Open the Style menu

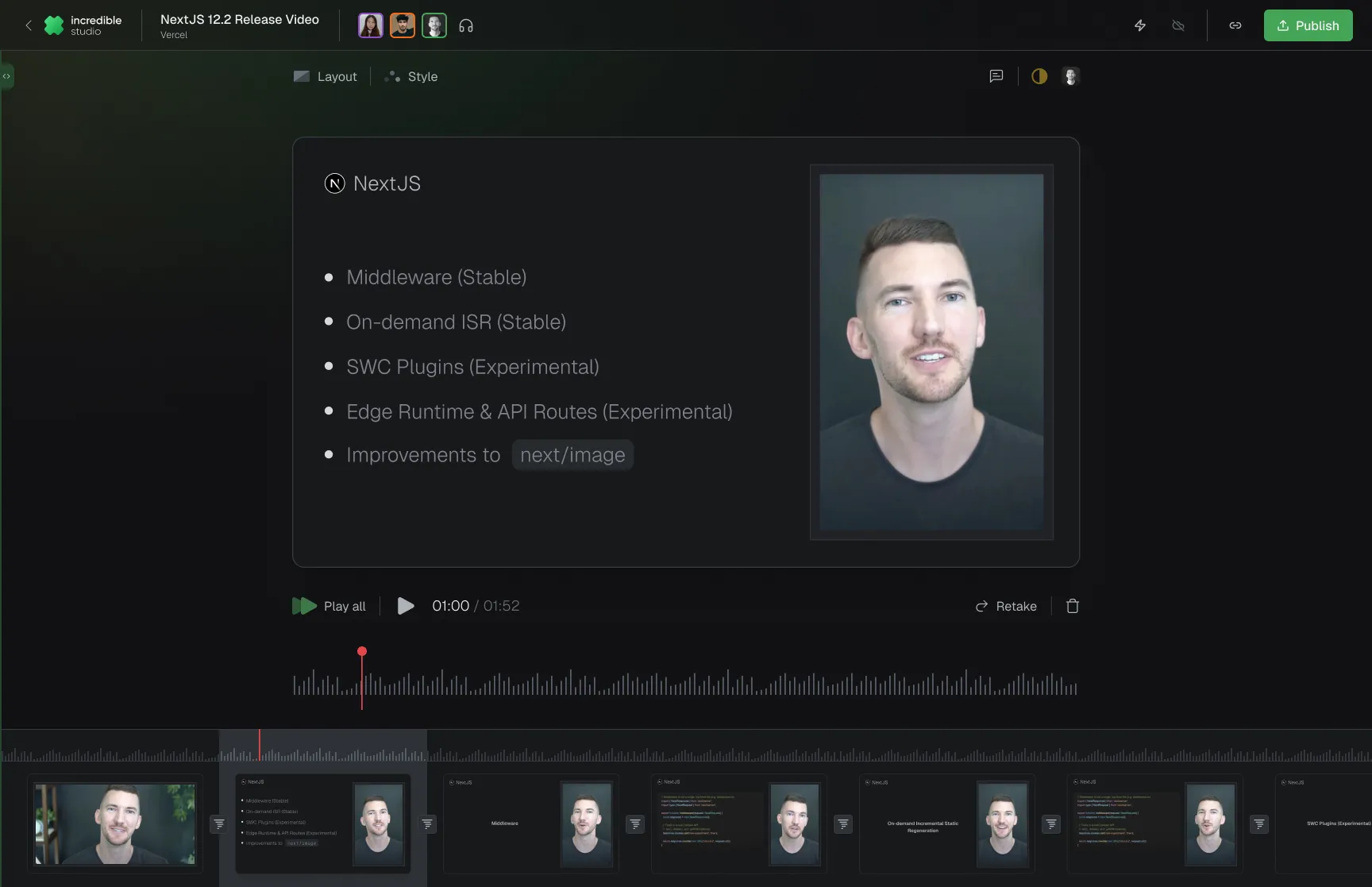click(x=411, y=76)
